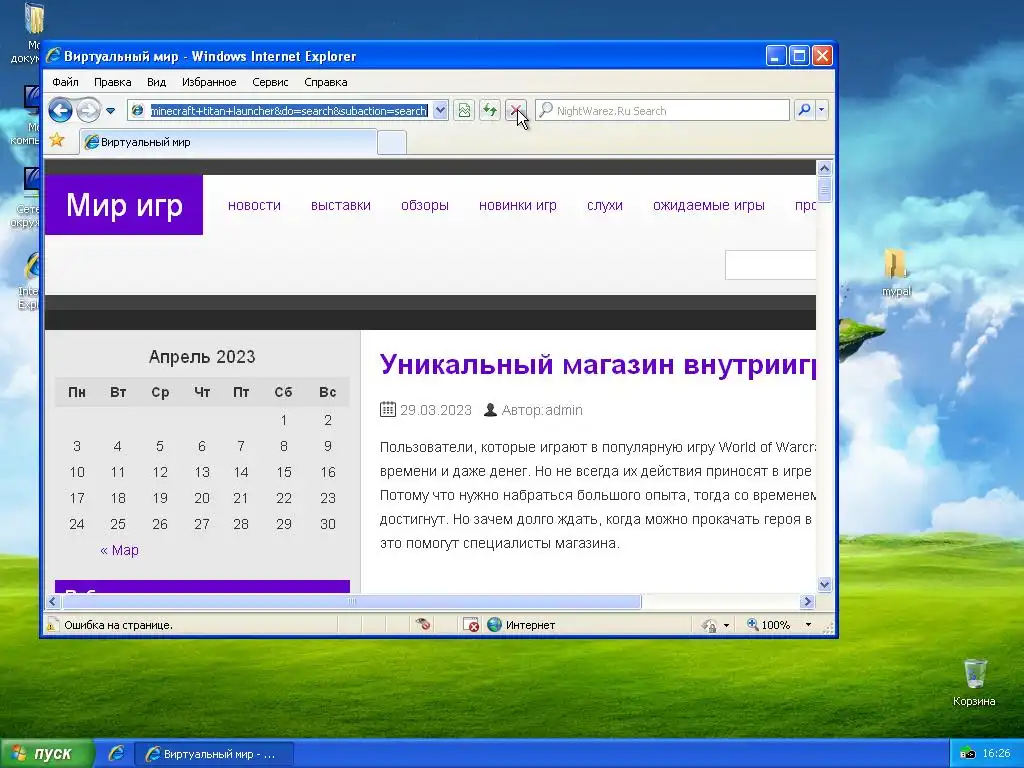Click the author person icon

(x=490, y=409)
